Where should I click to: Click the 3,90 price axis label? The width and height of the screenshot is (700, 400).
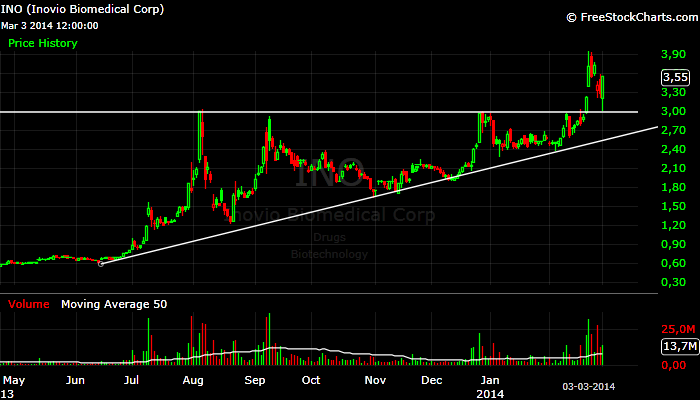coord(674,54)
